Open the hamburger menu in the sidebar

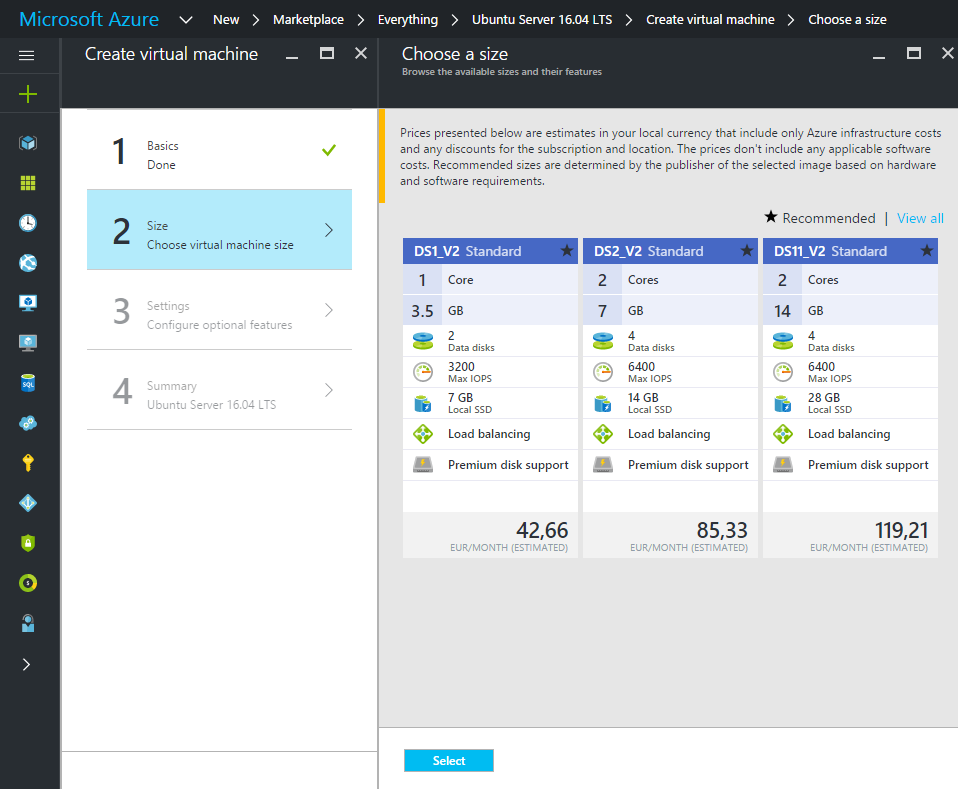tap(27, 56)
